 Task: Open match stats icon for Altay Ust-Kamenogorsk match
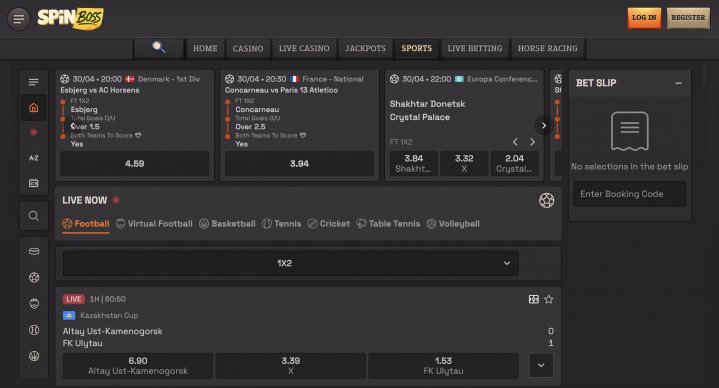click(x=533, y=299)
